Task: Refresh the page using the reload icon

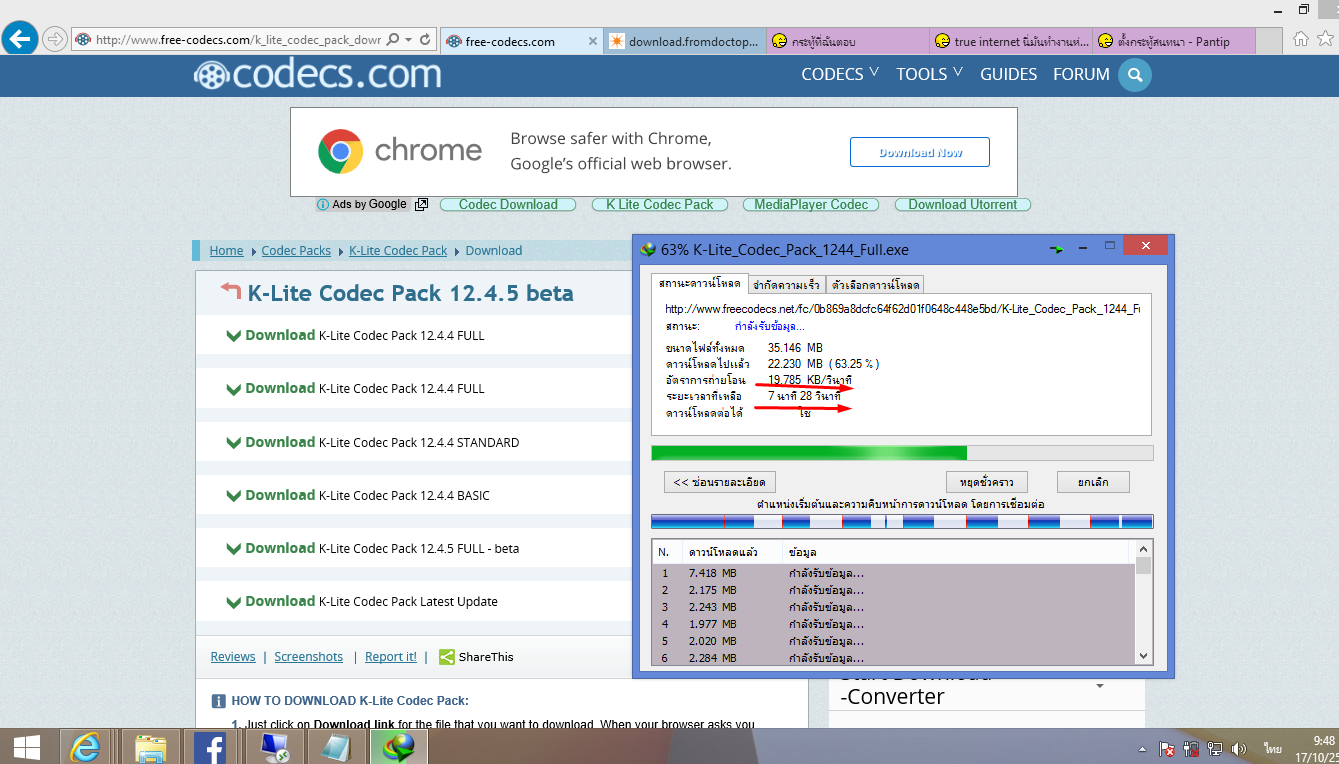Action: [x=425, y=40]
